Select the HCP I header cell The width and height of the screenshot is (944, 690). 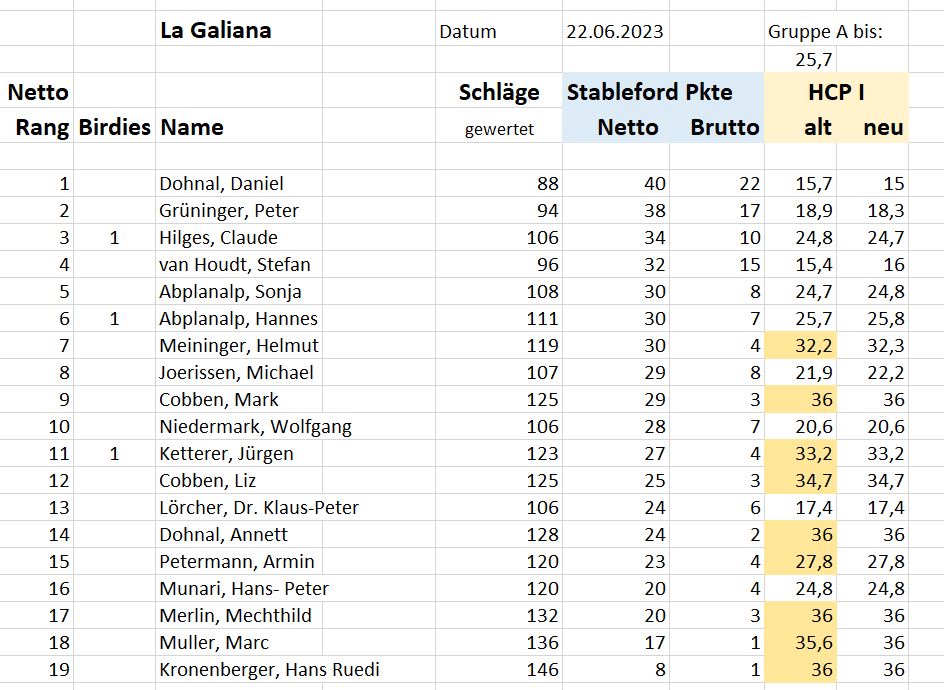coord(836,92)
